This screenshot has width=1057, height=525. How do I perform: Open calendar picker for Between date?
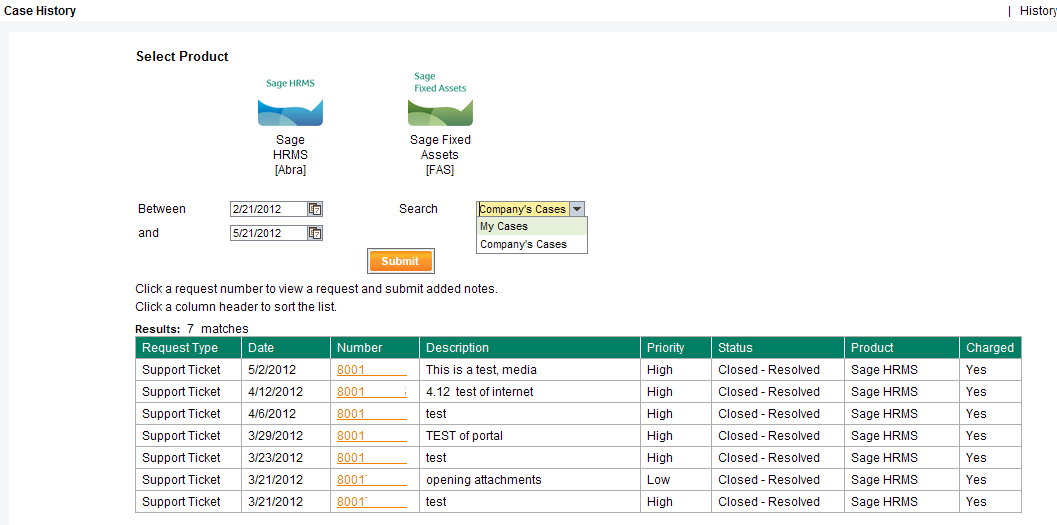315,209
